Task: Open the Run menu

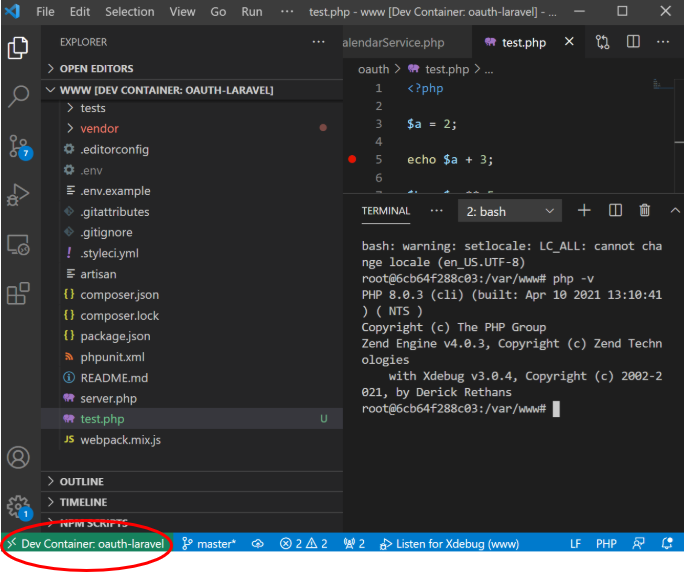Action: (x=252, y=12)
